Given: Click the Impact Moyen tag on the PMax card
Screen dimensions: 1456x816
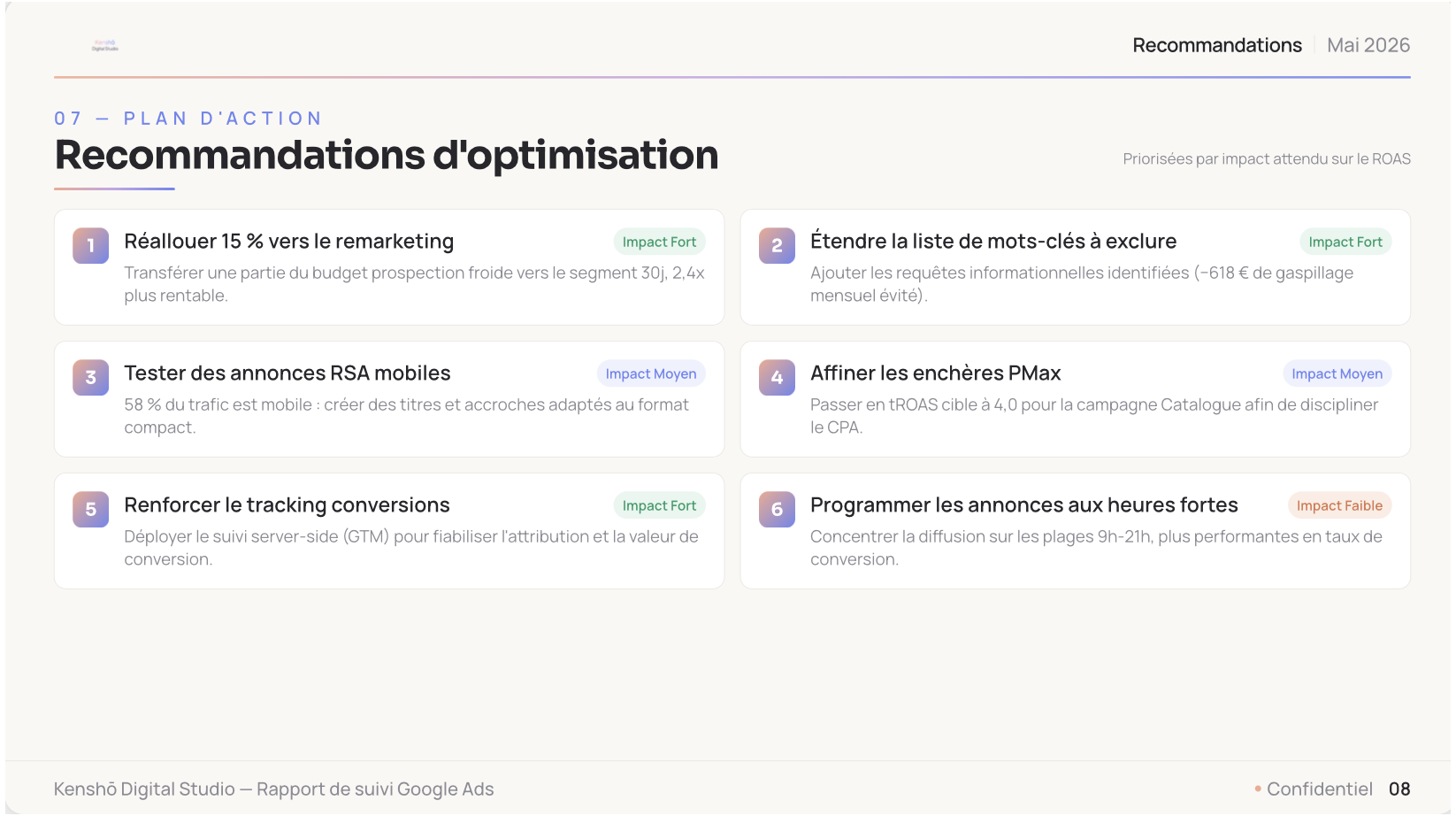Looking at the screenshot, I should [1337, 373].
